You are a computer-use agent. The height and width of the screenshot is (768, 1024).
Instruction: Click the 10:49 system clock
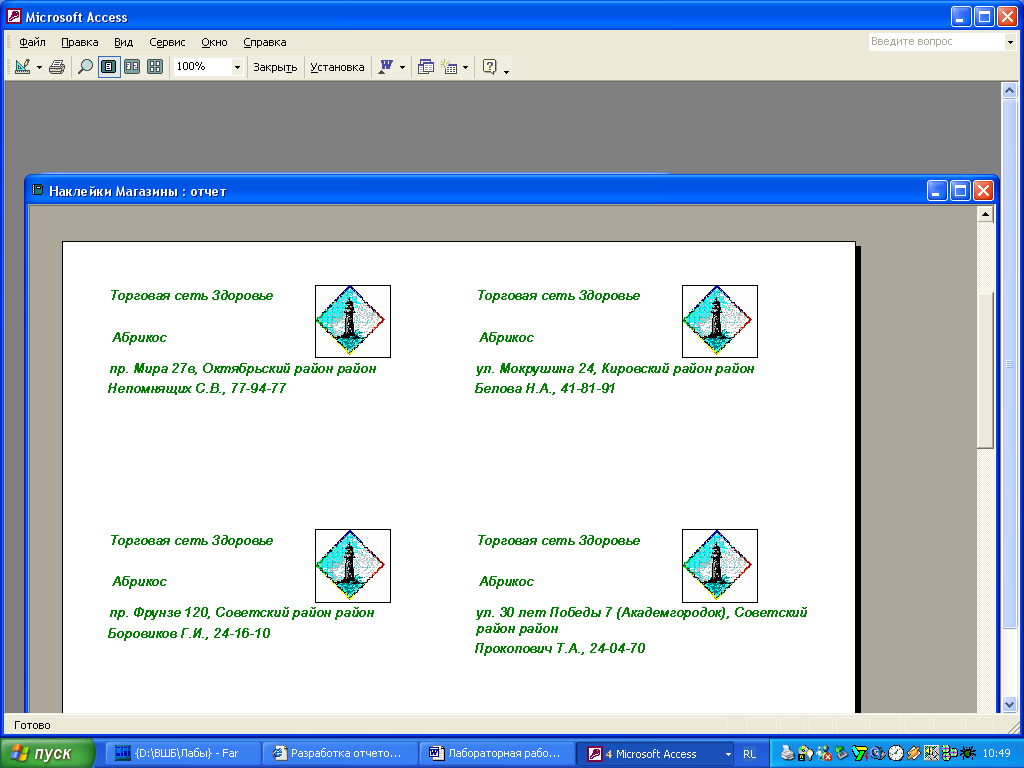click(997, 754)
